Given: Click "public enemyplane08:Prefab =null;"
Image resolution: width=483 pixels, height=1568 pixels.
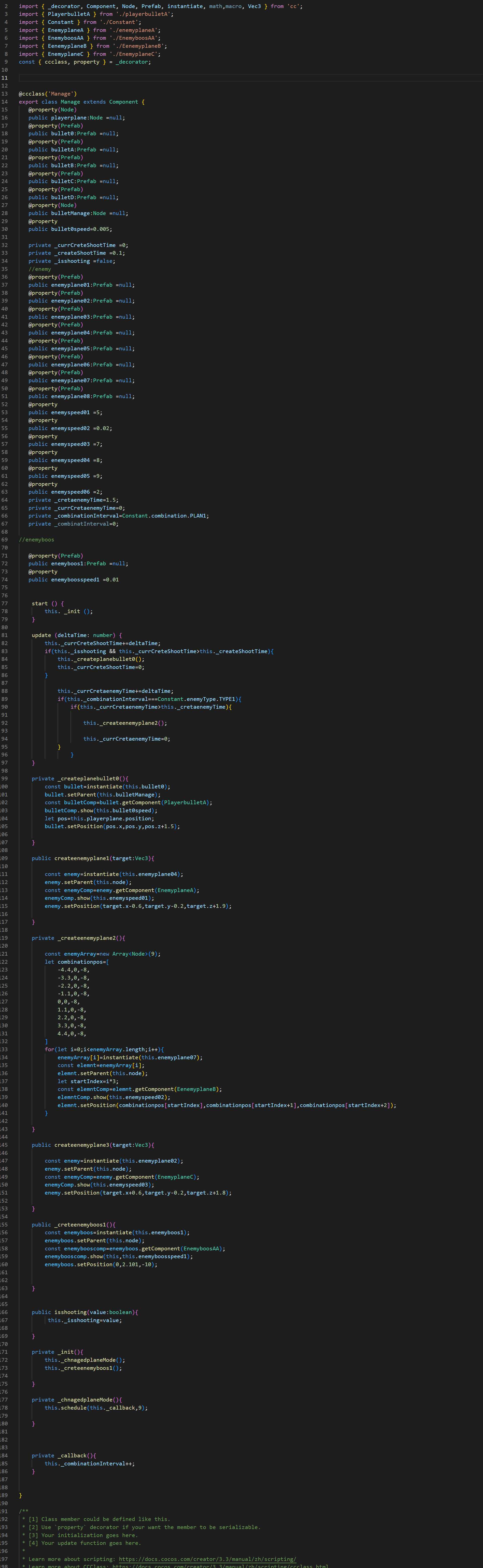Looking at the screenshot, I should (x=82, y=396).
